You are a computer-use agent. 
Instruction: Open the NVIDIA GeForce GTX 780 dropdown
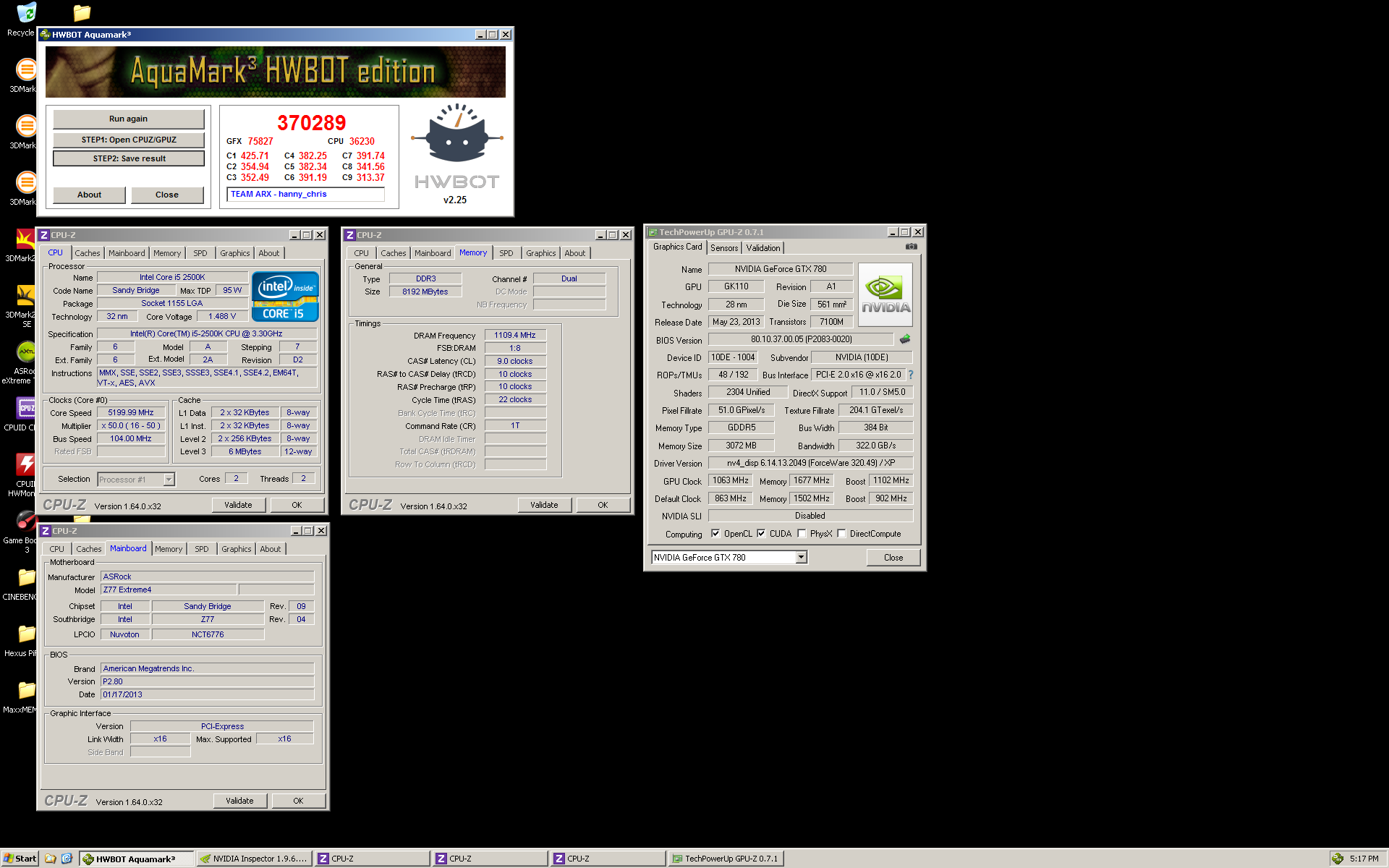pos(801,557)
